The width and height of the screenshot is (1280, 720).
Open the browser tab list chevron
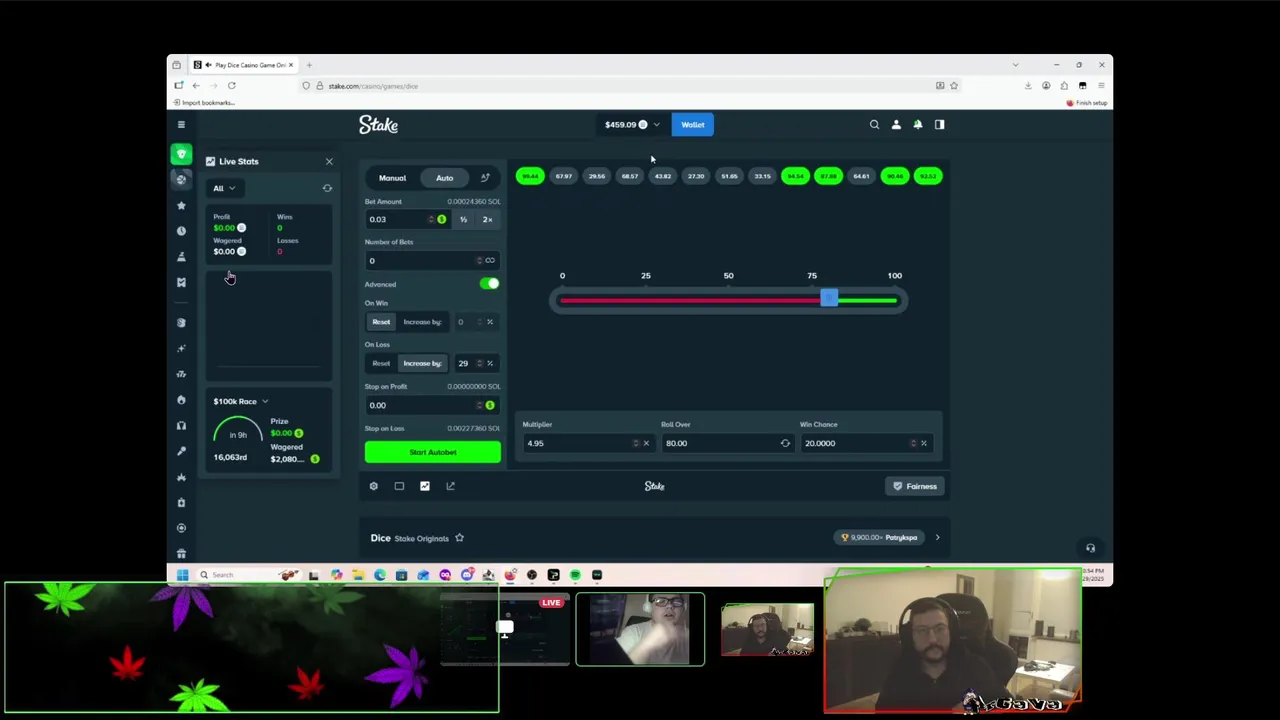pos(1015,65)
